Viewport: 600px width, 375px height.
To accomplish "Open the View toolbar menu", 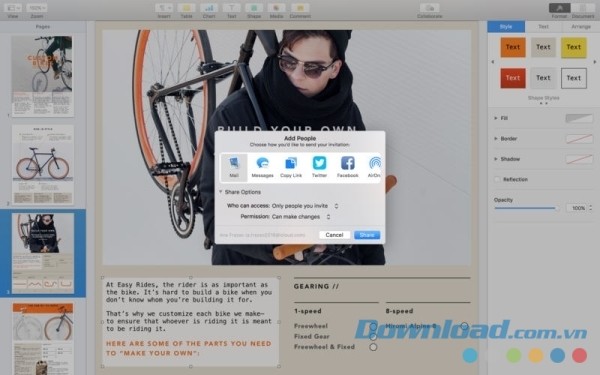I will pos(14,8).
